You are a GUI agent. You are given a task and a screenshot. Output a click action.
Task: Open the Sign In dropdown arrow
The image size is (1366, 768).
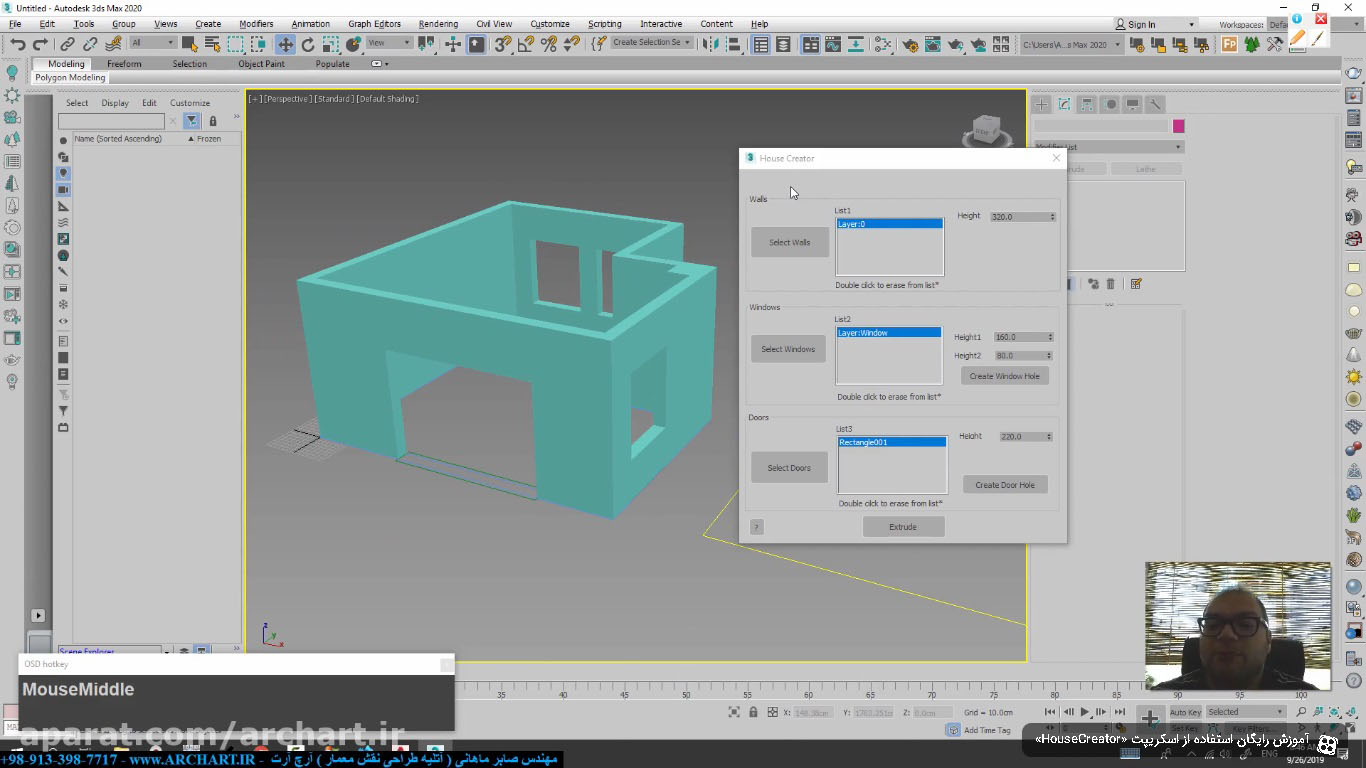[x=1191, y=24]
